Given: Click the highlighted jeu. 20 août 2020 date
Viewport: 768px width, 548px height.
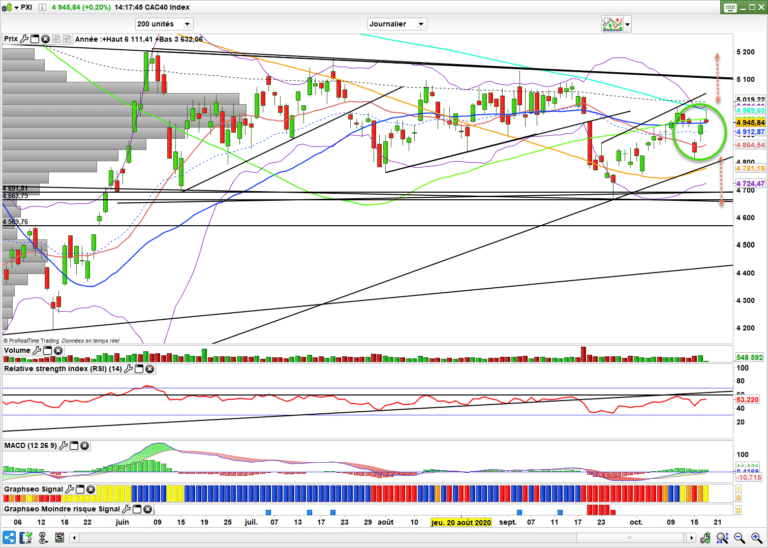Looking at the screenshot, I should [x=460, y=522].
